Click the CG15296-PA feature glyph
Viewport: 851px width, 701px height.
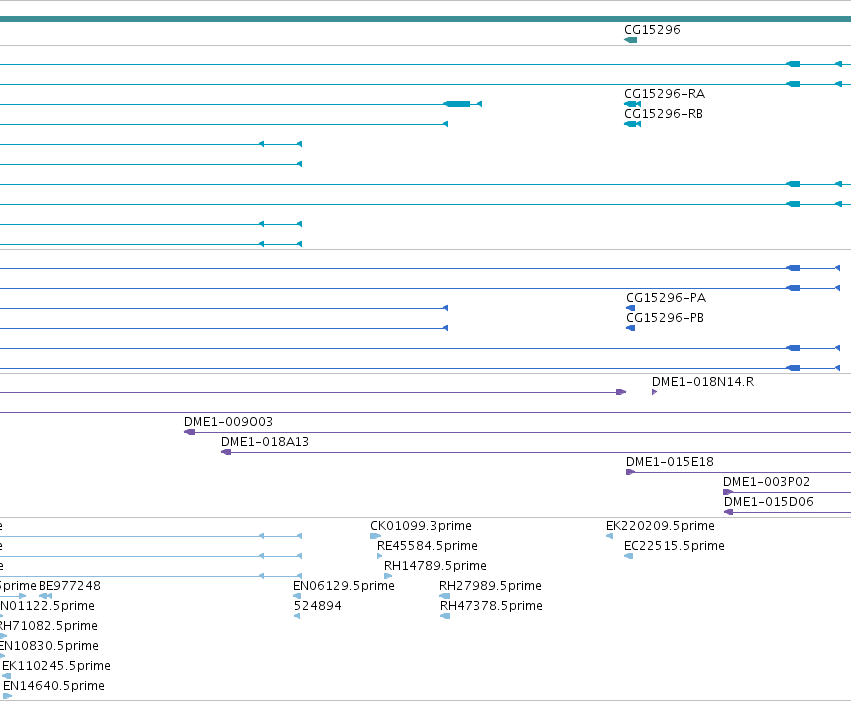point(630,308)
